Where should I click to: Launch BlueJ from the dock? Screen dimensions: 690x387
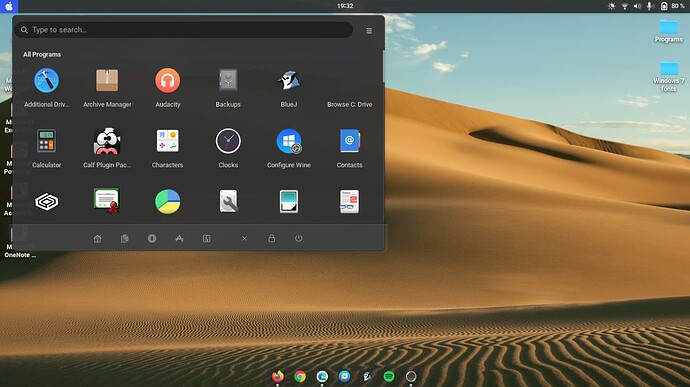coord(367,376)
